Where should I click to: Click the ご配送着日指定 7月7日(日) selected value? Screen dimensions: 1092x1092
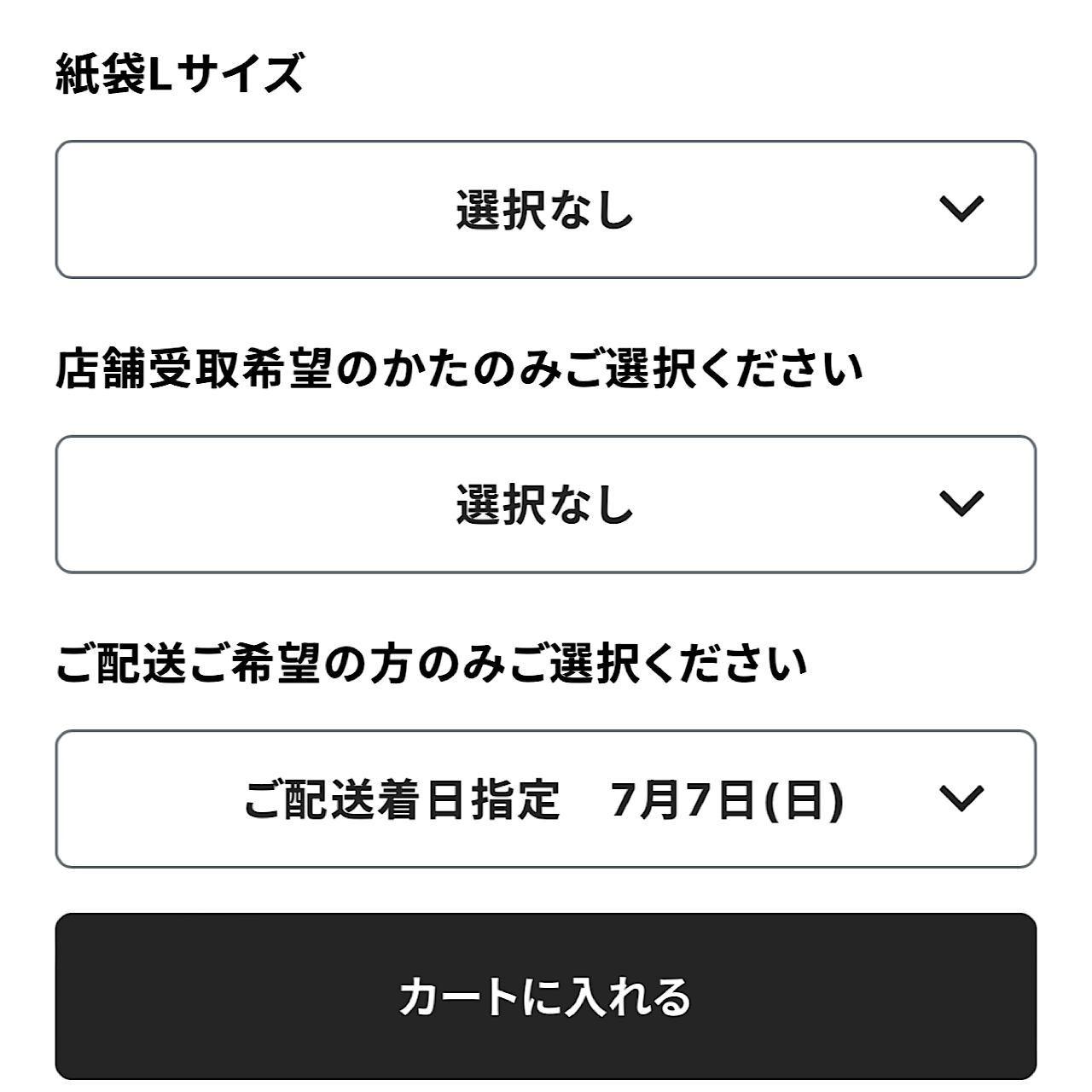(x=543, y=799)
